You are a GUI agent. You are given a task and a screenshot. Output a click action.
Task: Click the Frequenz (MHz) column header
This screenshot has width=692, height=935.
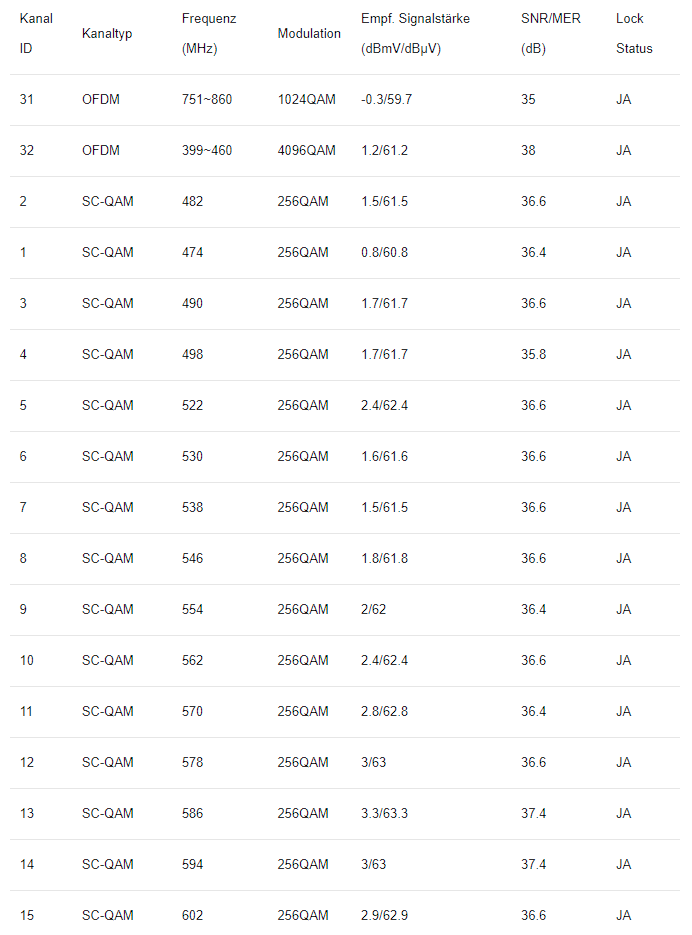pyautogui.click(x=209, y=34)
